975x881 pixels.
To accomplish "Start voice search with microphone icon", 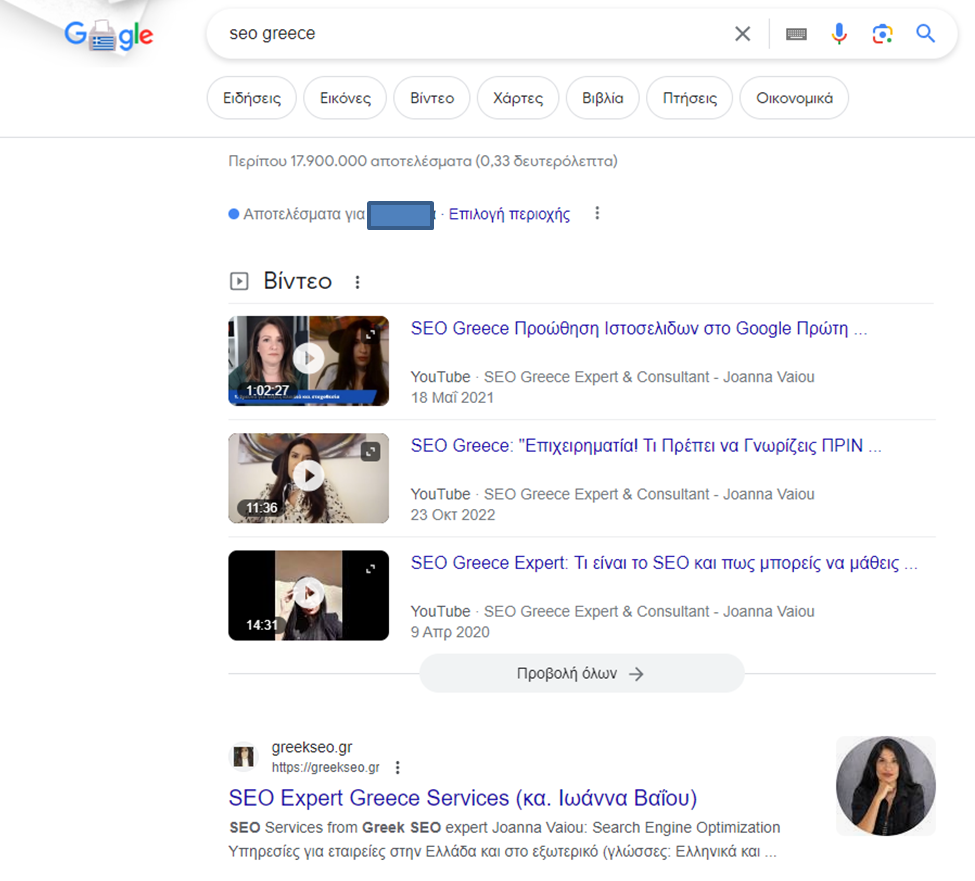I will (x=839, y=34).
